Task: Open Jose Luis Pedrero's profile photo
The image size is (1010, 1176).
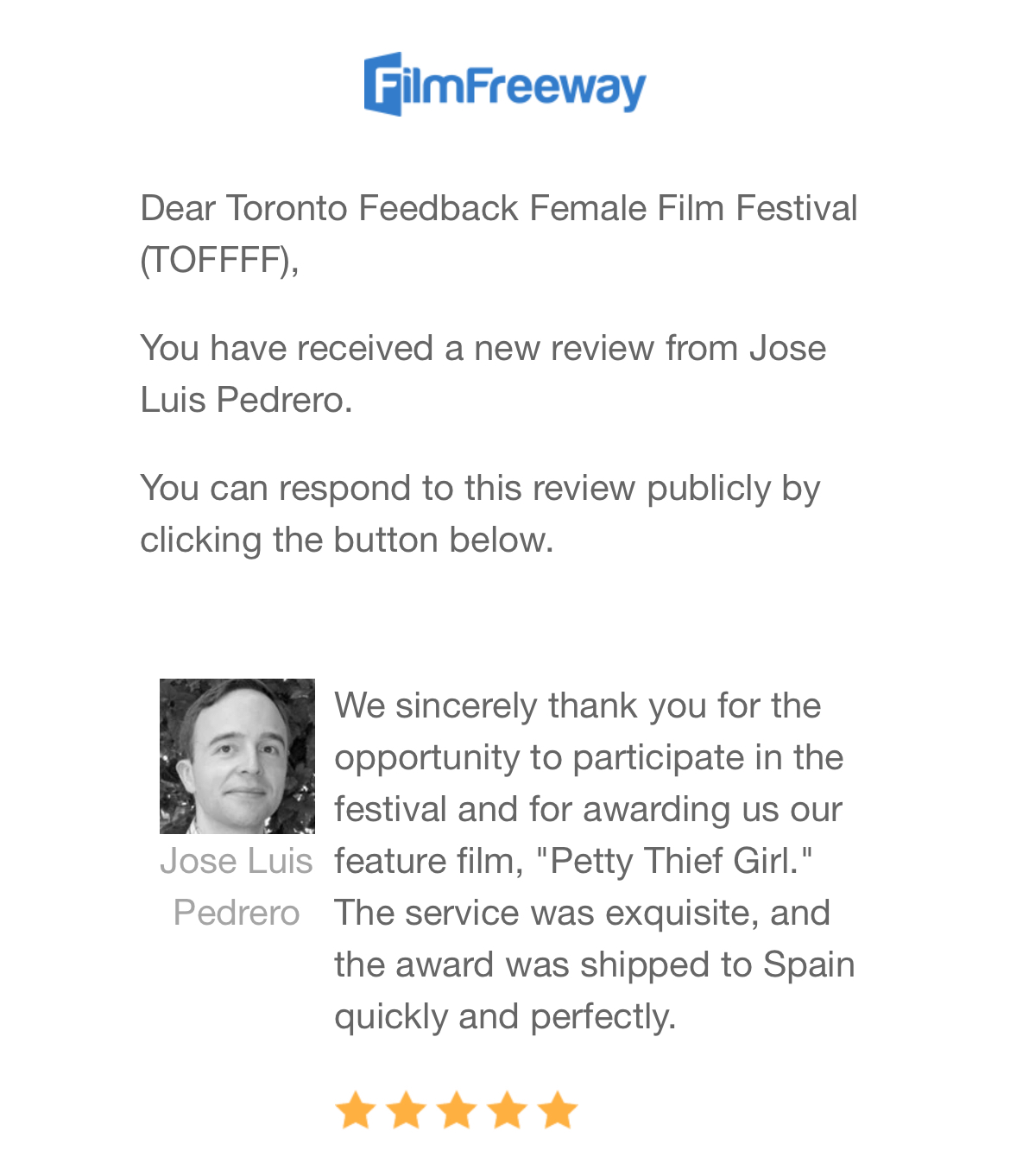Action: [x=237, y=756]
